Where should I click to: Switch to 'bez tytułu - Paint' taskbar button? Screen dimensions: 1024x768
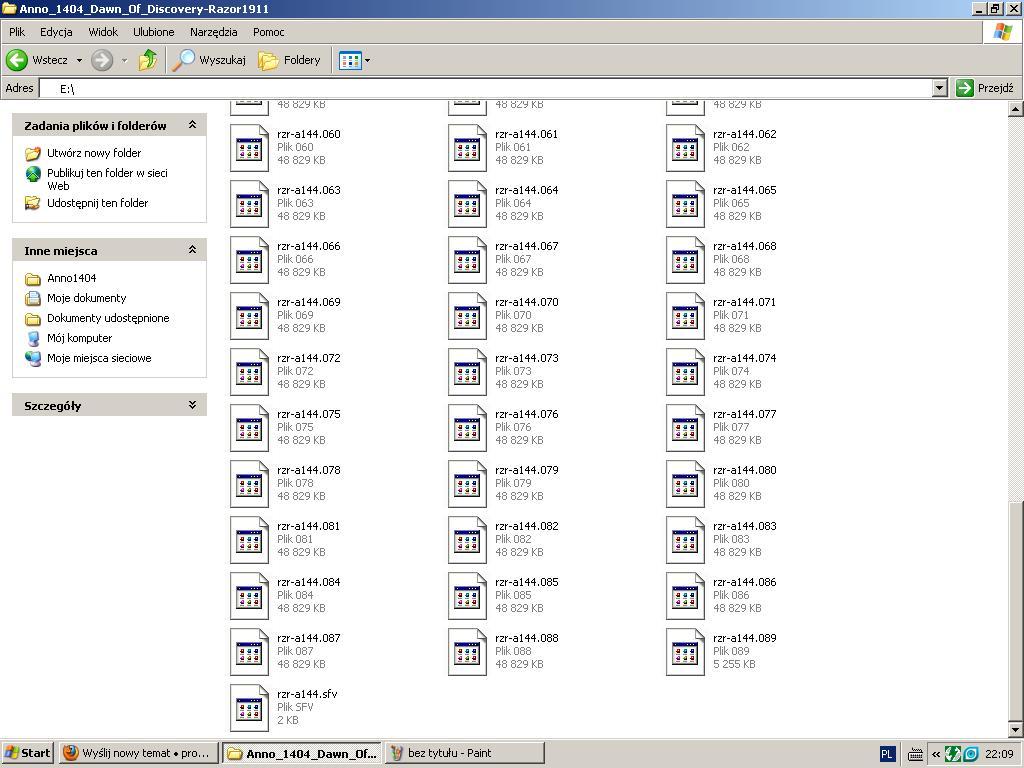(x=464, y=754)
